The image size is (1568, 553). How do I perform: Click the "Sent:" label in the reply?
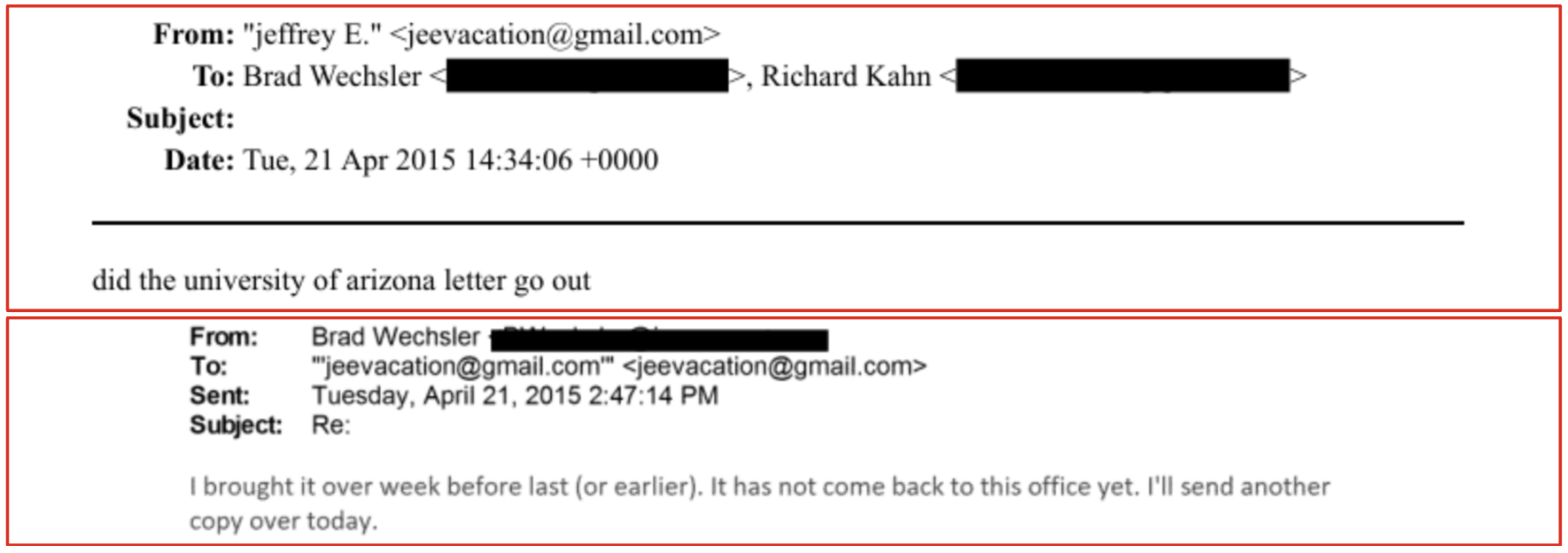coord(220,395)
